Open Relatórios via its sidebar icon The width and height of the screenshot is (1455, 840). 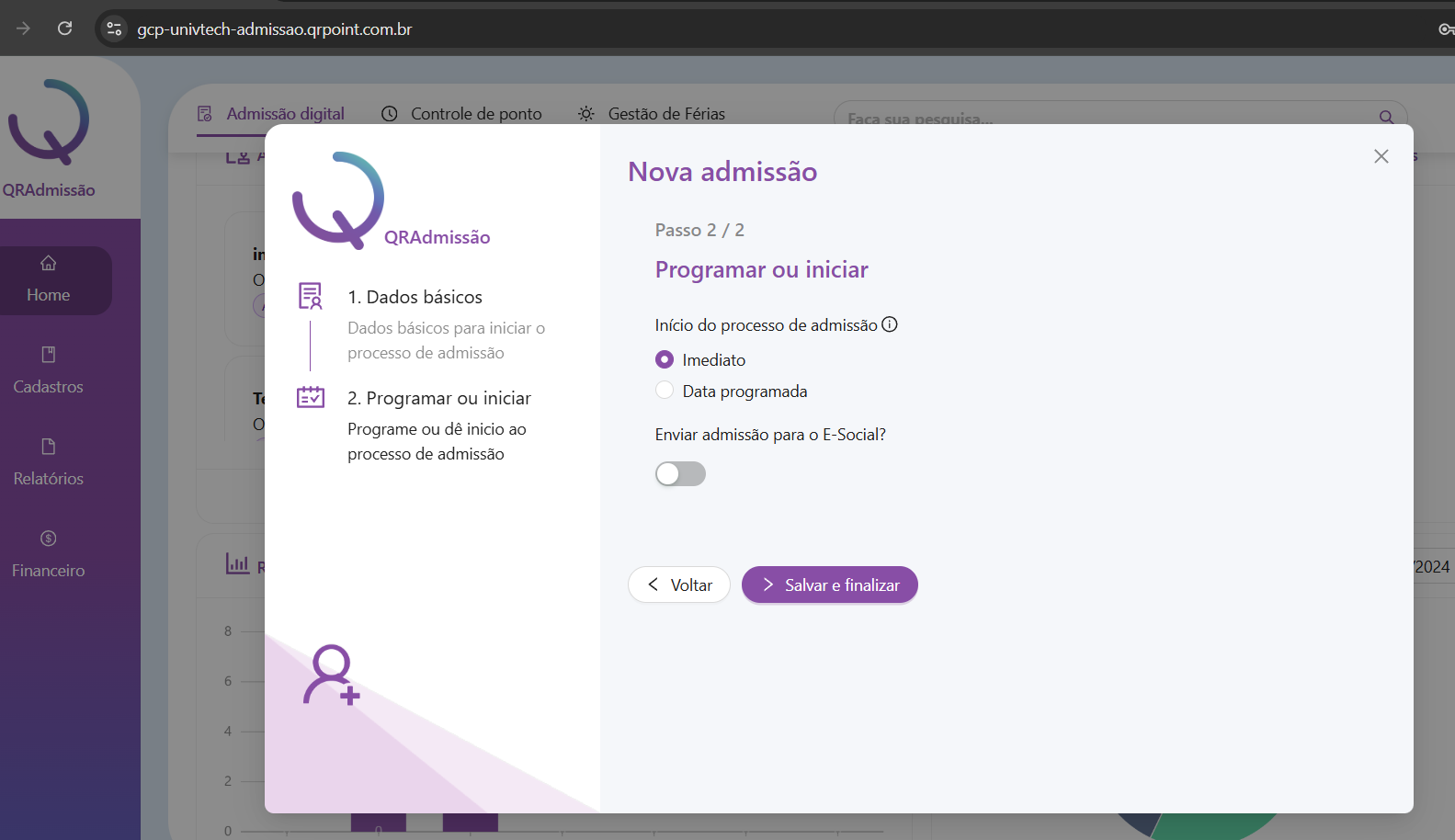point(49,447)
